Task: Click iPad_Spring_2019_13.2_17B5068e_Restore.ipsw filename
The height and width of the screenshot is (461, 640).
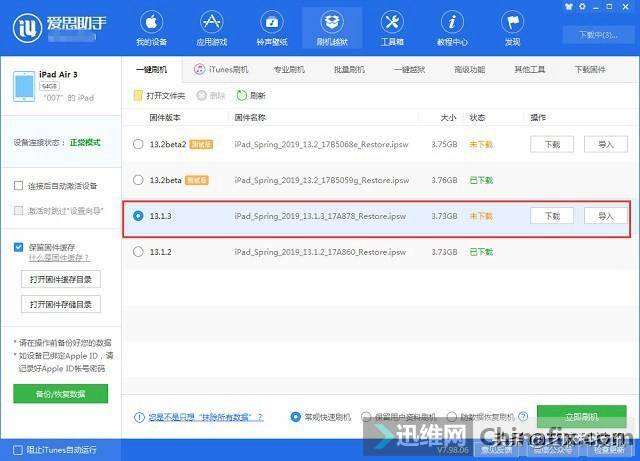Action: (321, 145)
